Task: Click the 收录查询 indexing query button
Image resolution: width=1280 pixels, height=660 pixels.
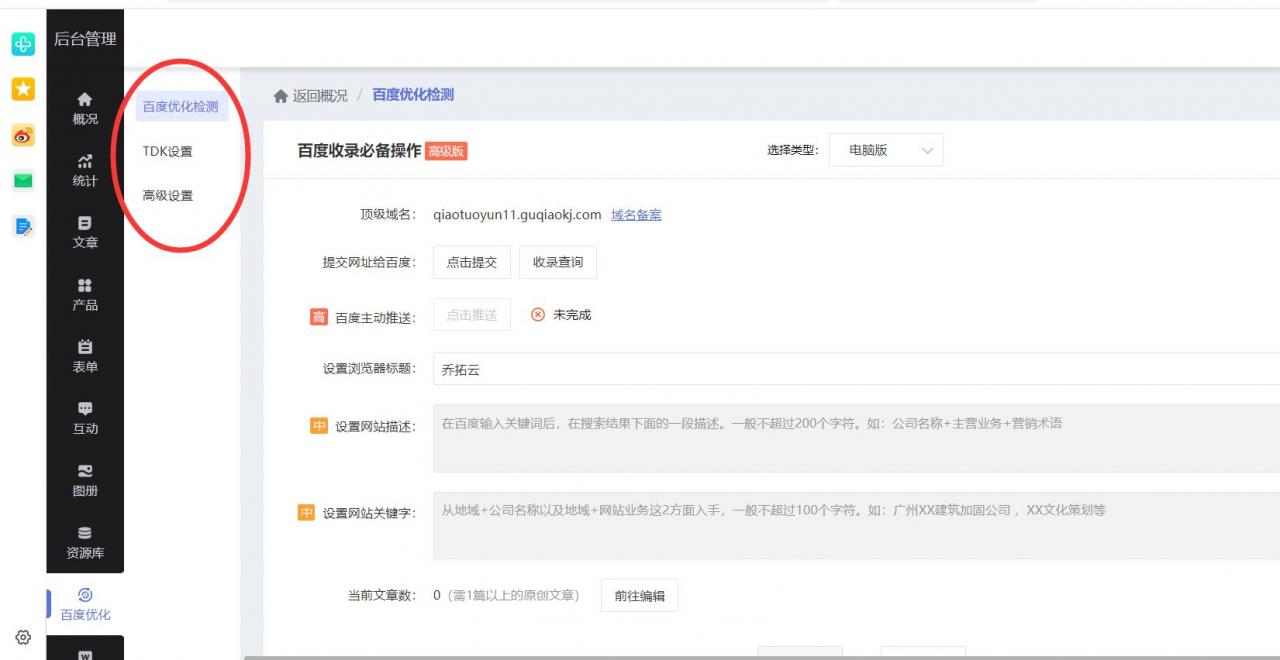Action: pos(557,262)
